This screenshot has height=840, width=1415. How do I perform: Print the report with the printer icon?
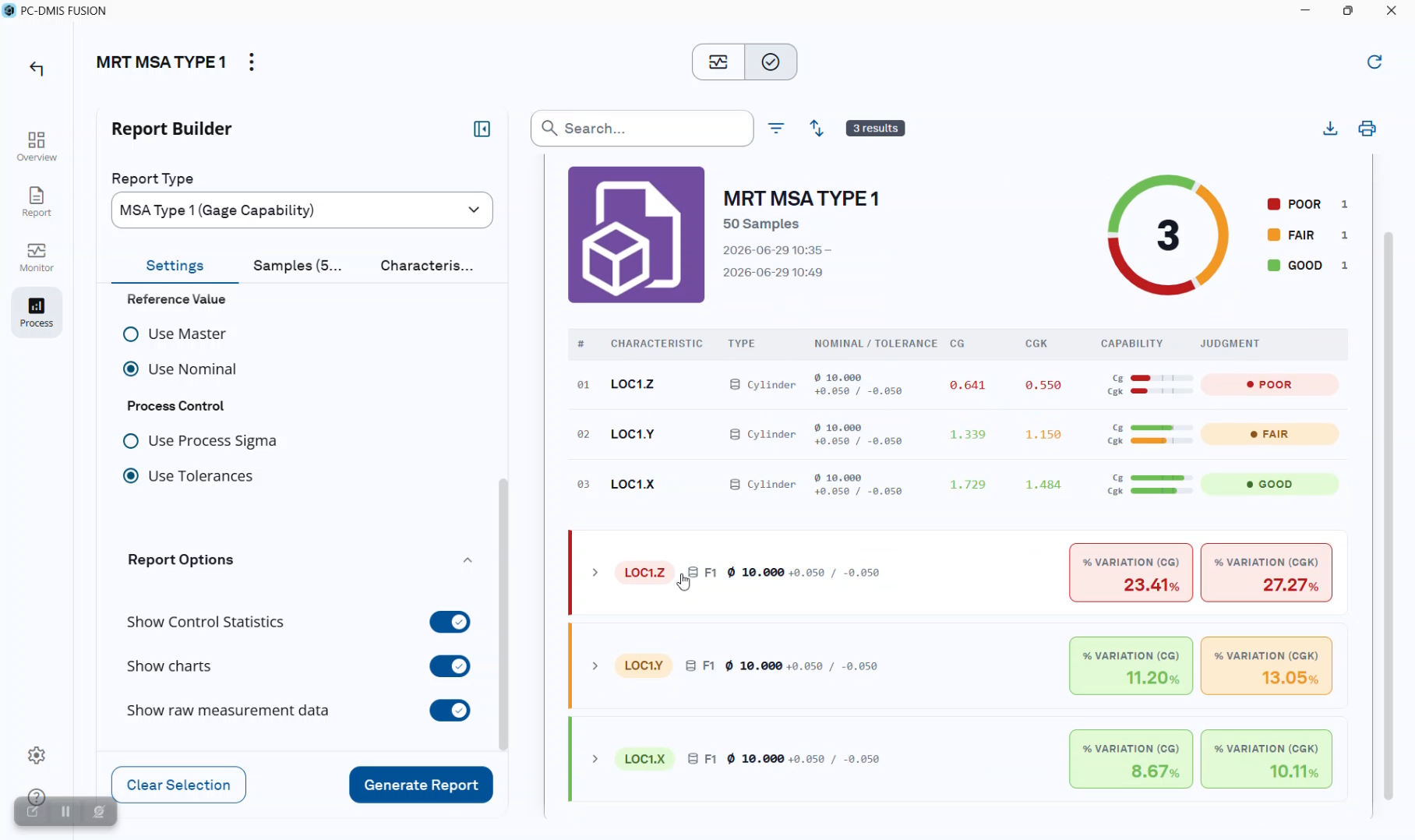(1367, 129)
